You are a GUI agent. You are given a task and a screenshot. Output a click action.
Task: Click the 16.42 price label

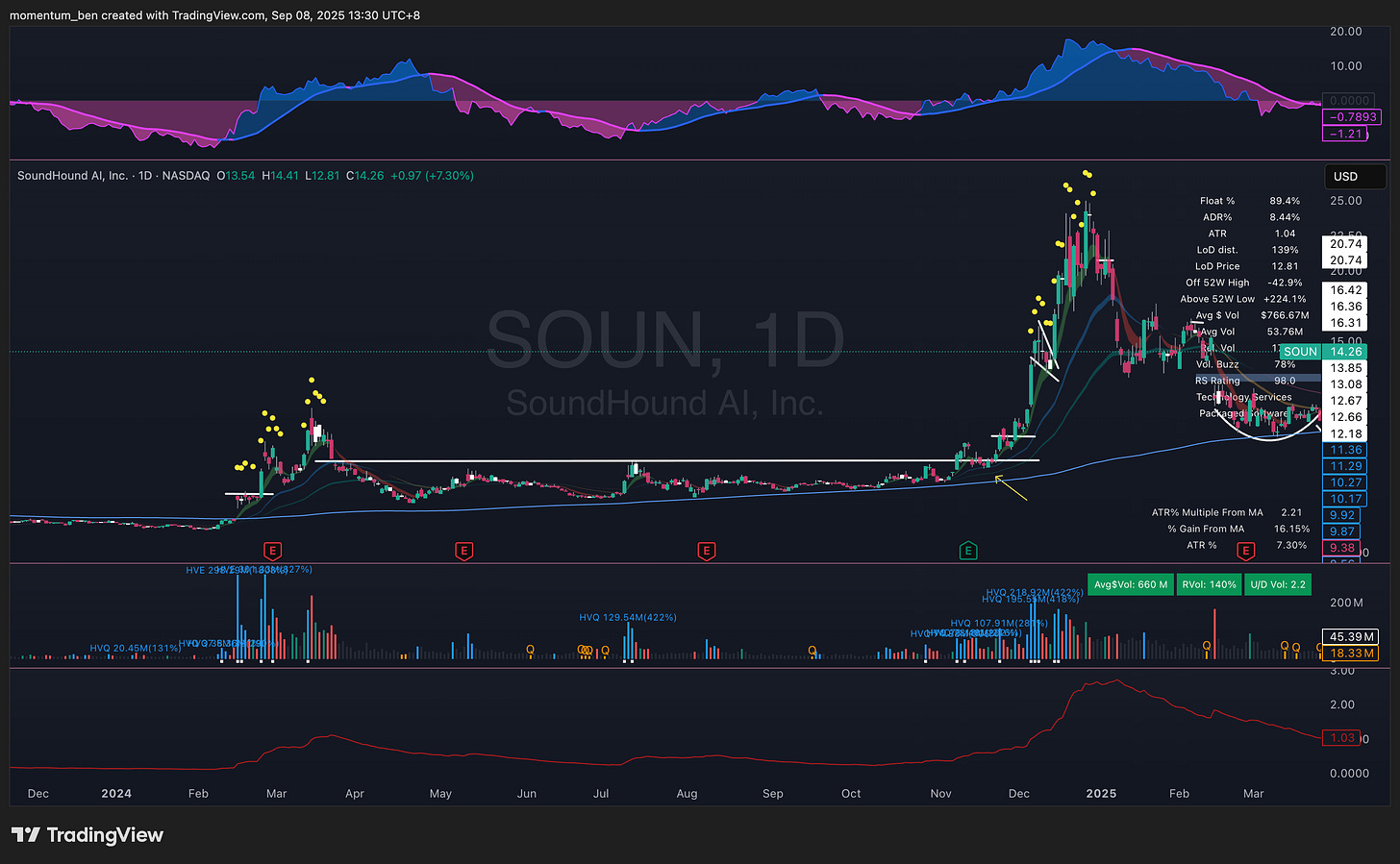[1346, 290]
